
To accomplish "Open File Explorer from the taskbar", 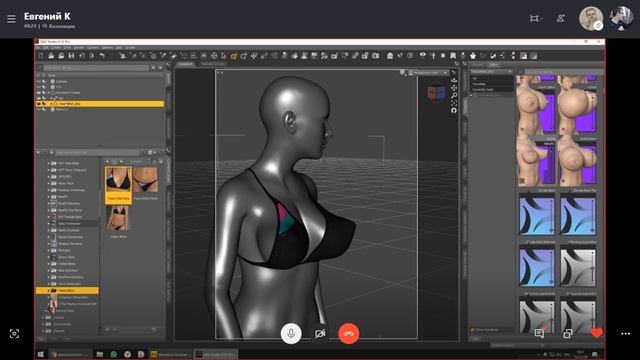I will pyautogui.click(x=100, y=354).
